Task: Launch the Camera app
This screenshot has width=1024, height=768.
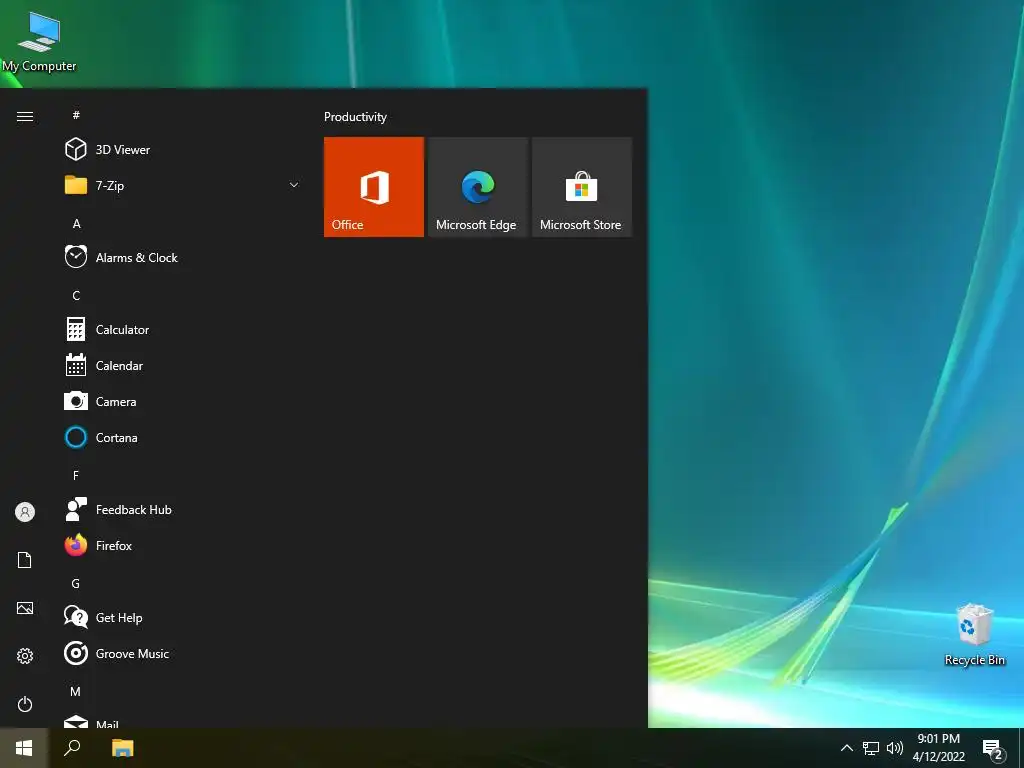Action: (182, 402)
